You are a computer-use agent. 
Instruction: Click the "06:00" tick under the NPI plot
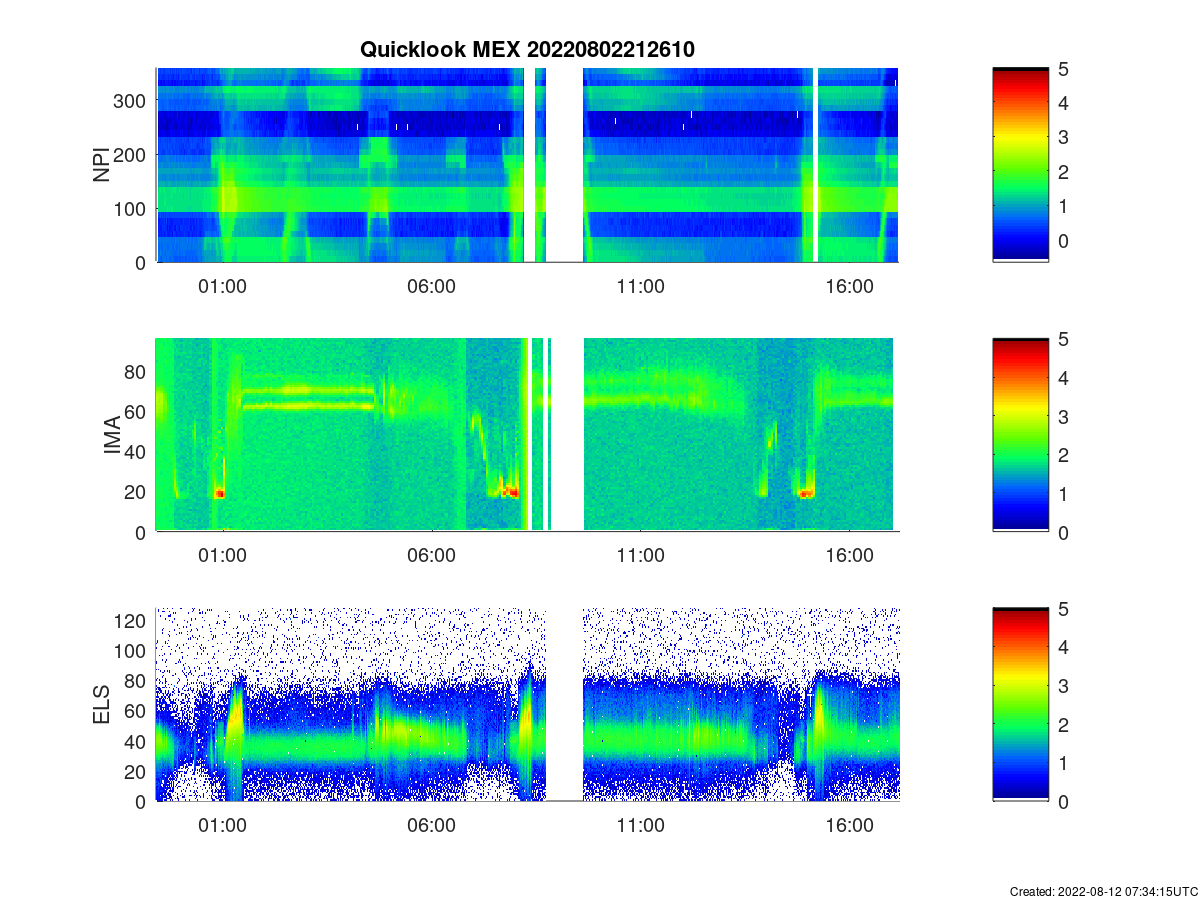pos(431,286)
